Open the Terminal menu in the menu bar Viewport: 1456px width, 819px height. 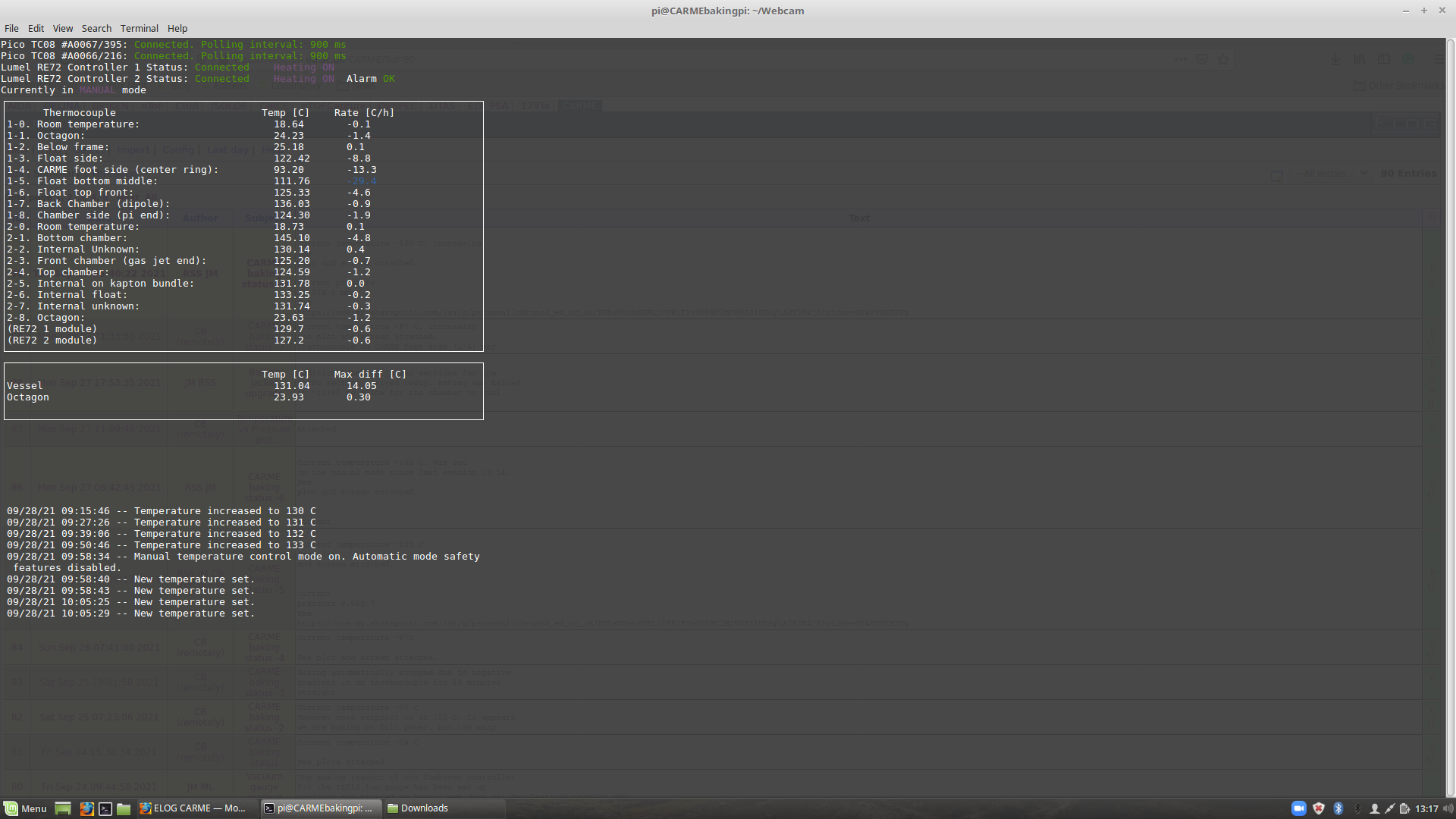click(x=140, y=28)
